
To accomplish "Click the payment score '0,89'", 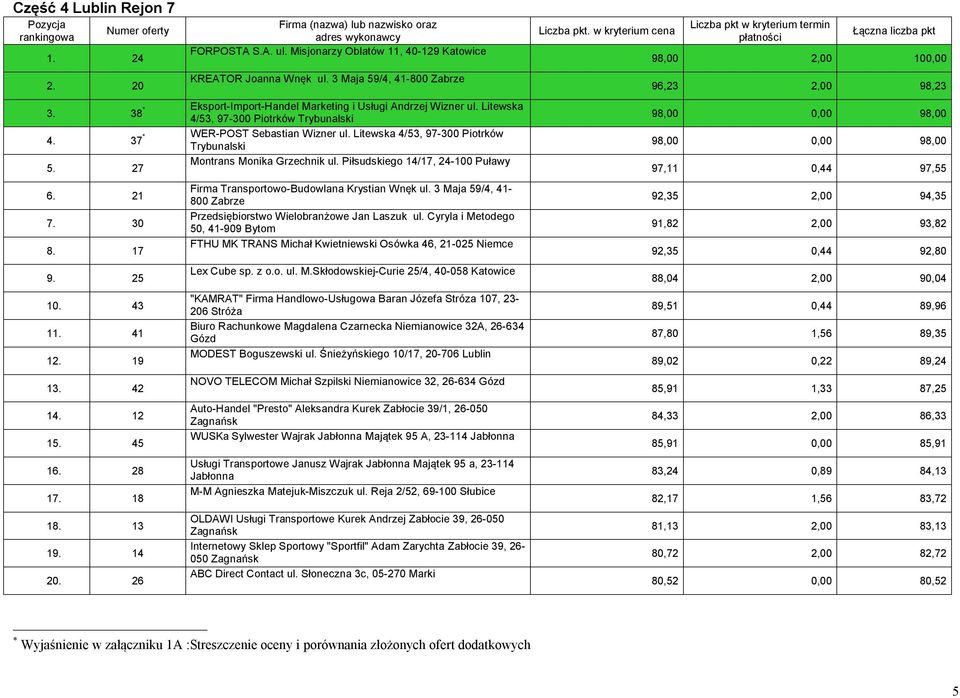I will 821,470.
